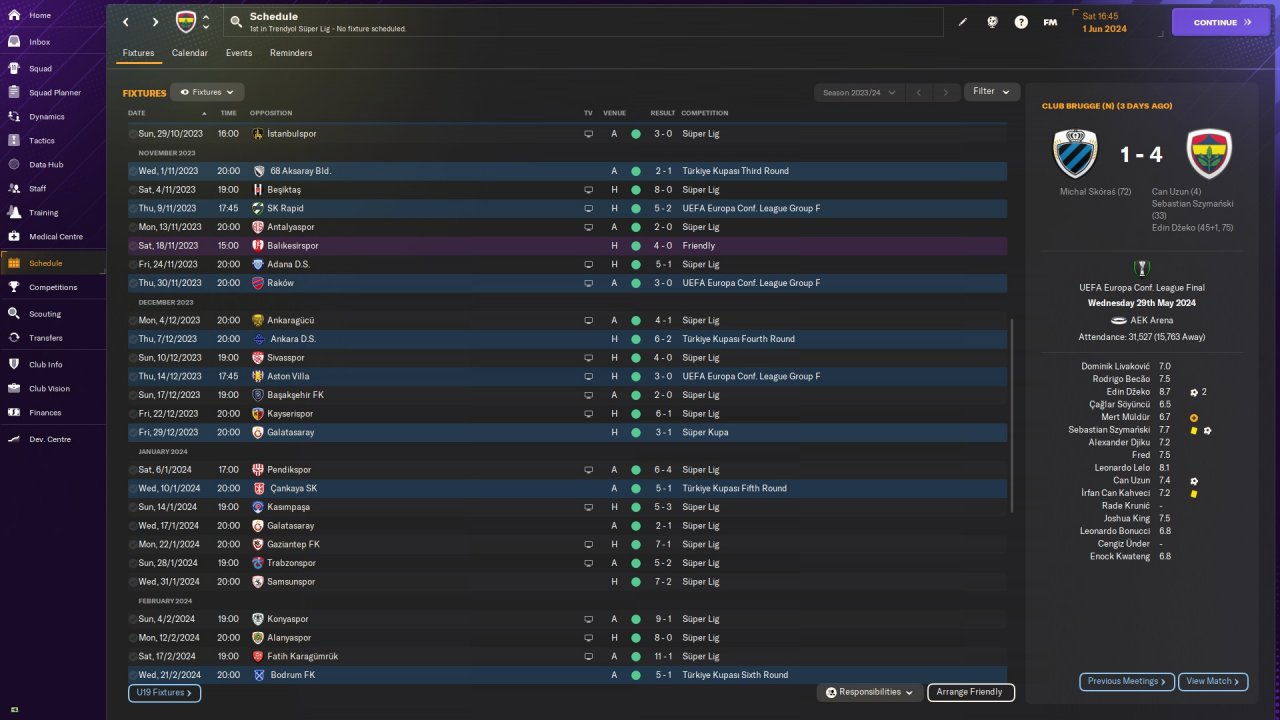Screen dimensions: 1280x720
Task: Click the Arrange Friendly button
Action: pyautogui.click(x=971, y=692)
